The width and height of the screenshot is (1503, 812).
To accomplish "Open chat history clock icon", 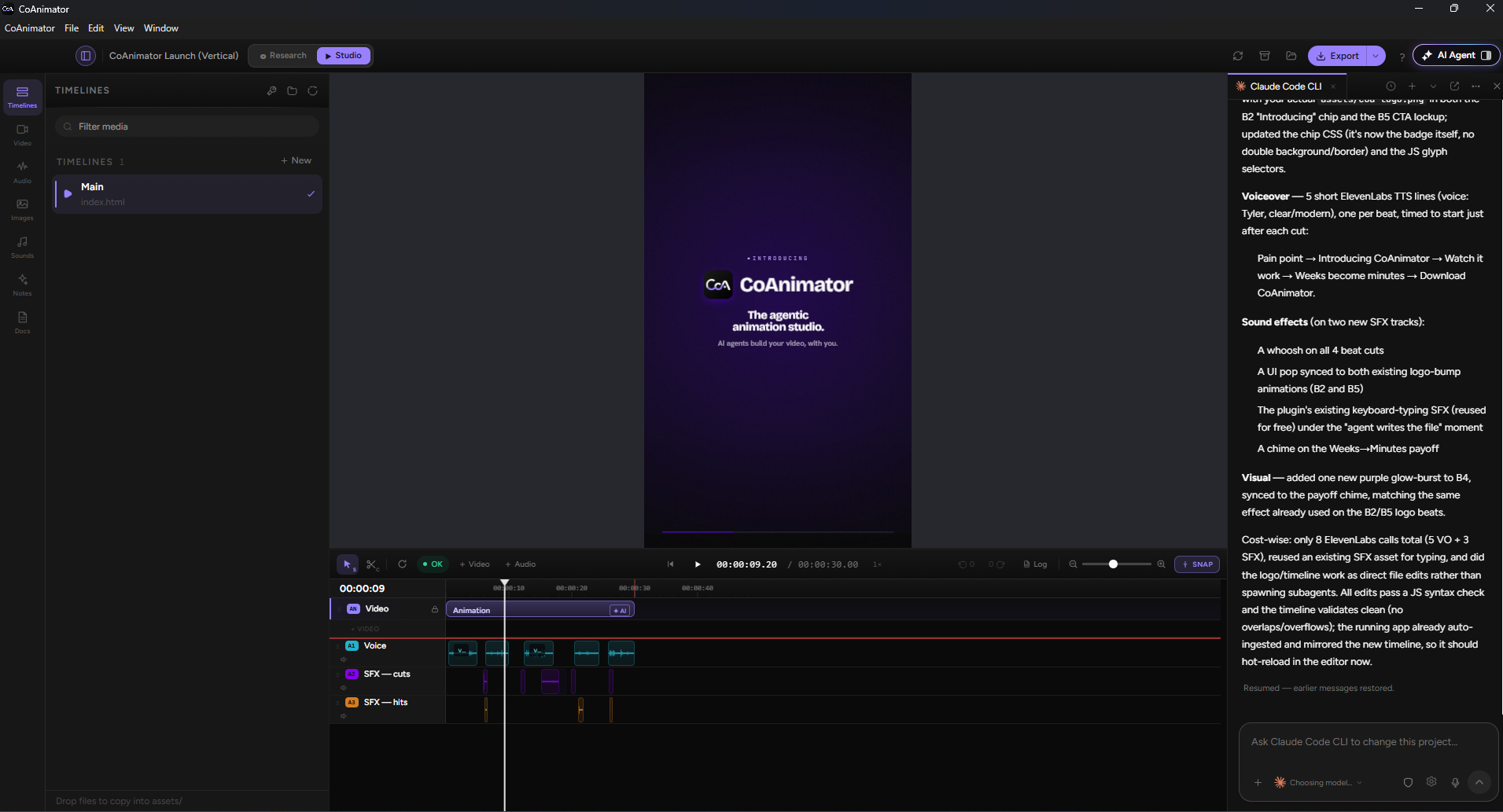I will click(x=1391, y=86).
